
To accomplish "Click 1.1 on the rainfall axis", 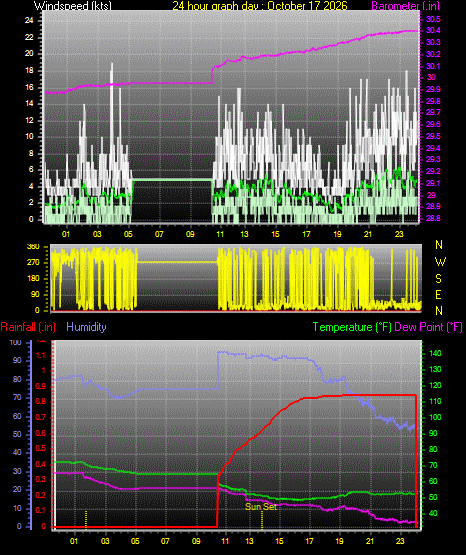I will tap(41, 355).
